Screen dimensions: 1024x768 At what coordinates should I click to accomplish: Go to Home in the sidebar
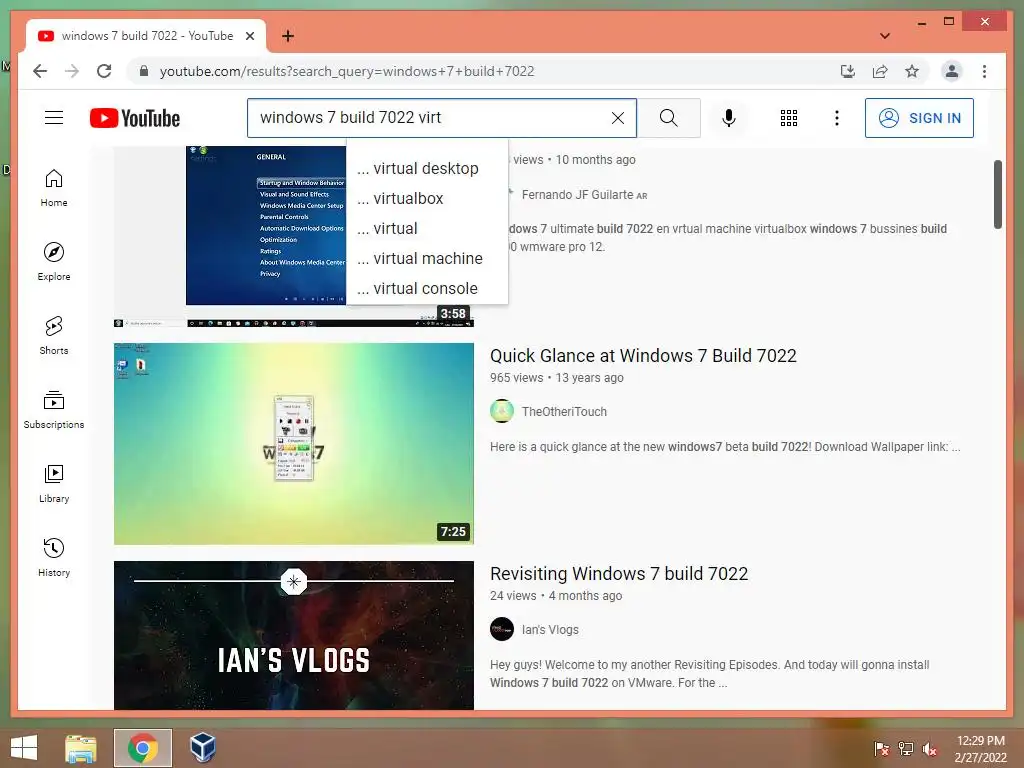[x=54, y=188]
